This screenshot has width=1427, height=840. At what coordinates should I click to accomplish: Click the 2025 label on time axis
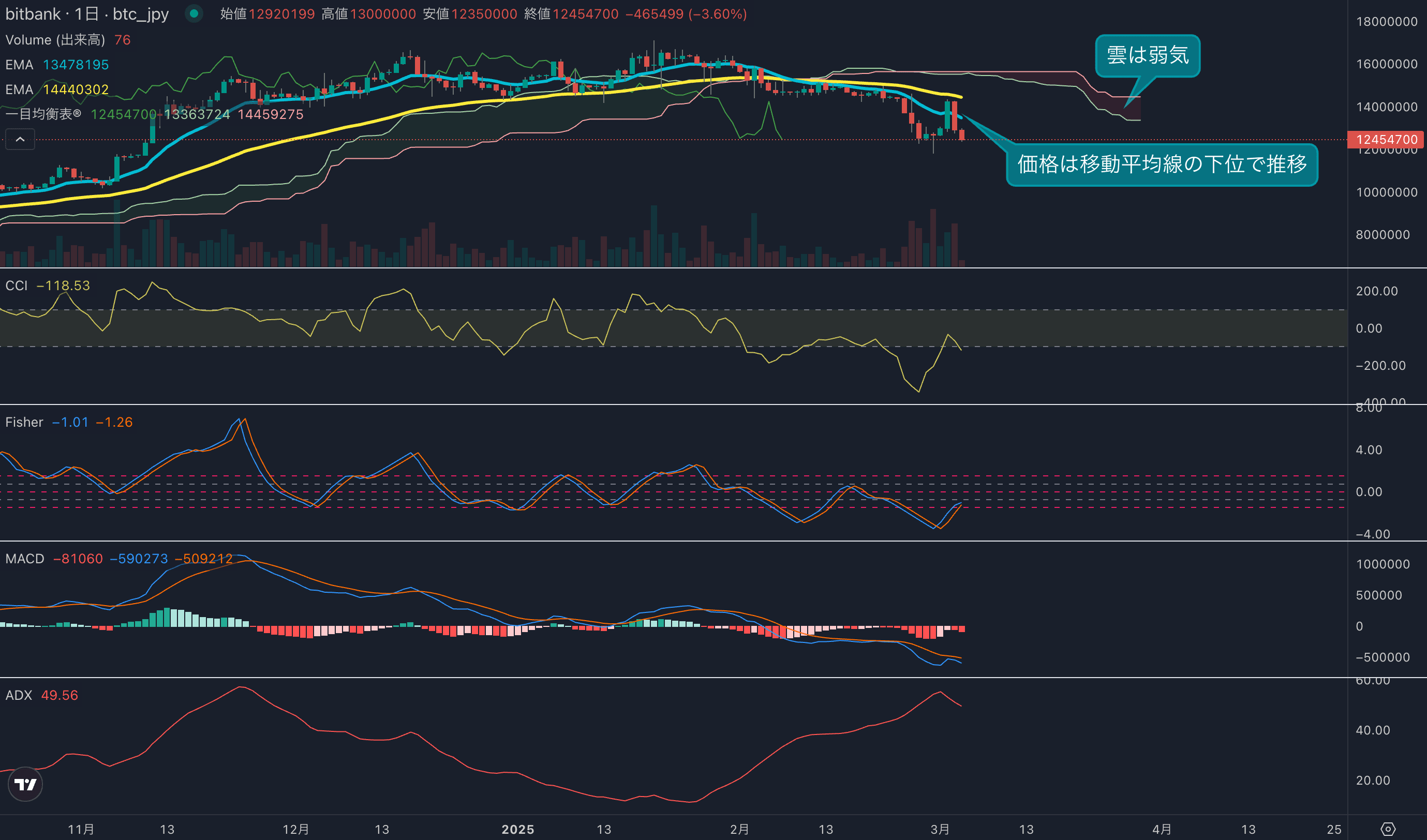point(517,829)
